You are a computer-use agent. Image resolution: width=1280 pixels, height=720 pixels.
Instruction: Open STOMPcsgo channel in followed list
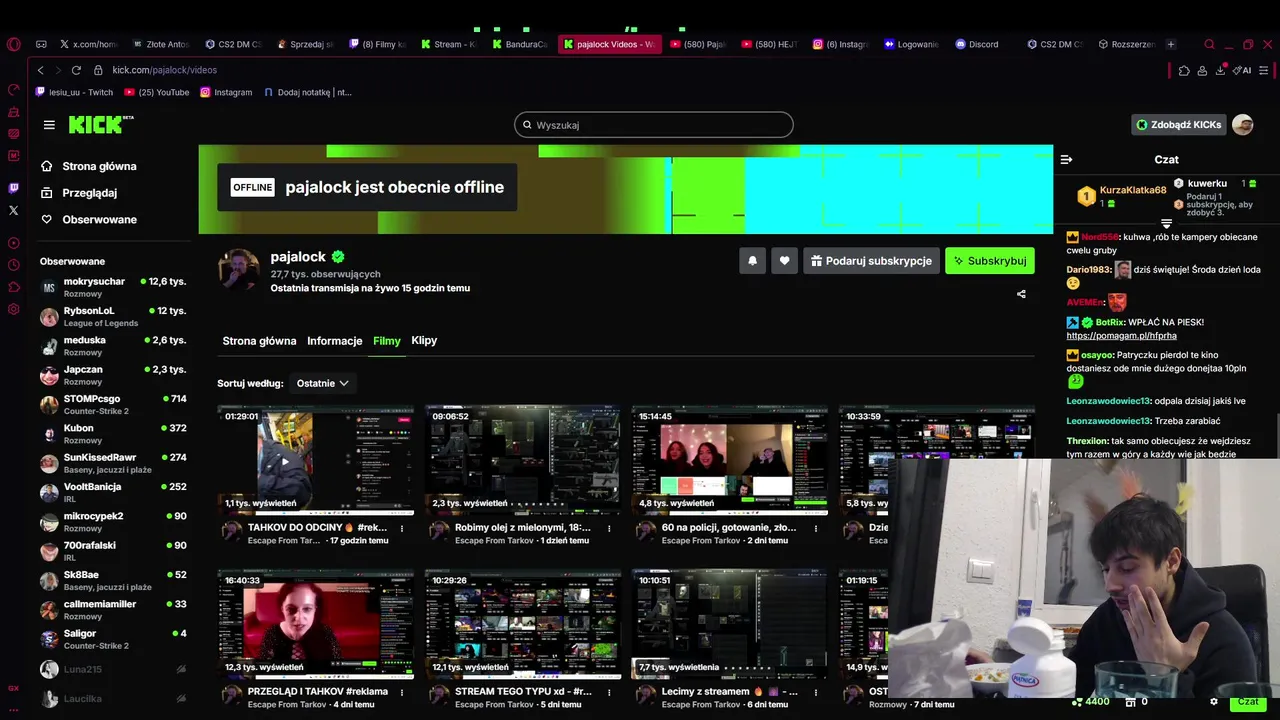coord(114,404)
